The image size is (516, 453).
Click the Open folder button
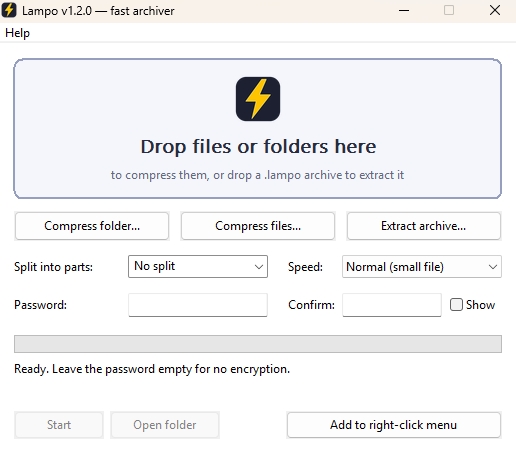pos(165,425)
